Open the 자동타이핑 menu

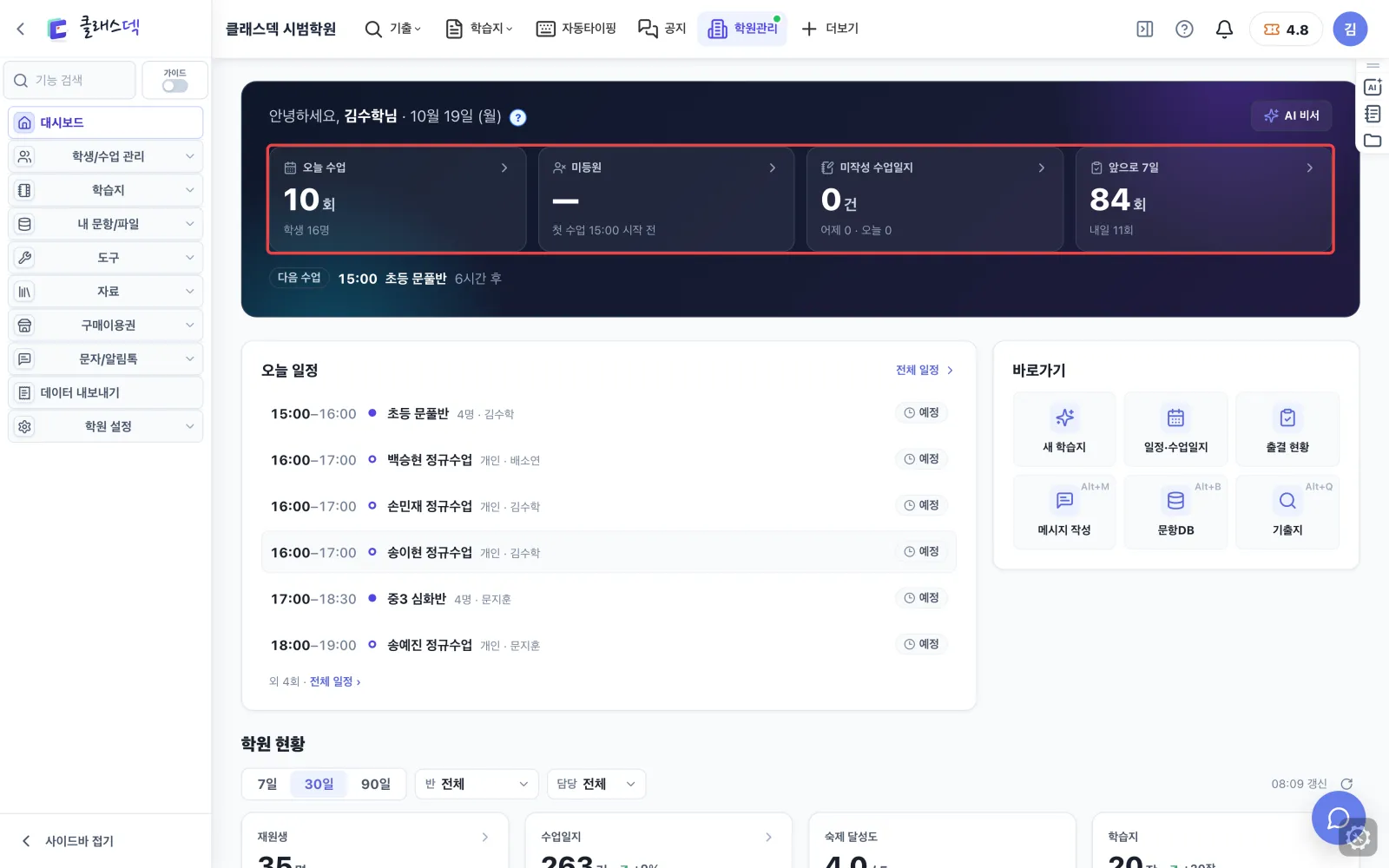pyautogui.click(x=576, y=29)
